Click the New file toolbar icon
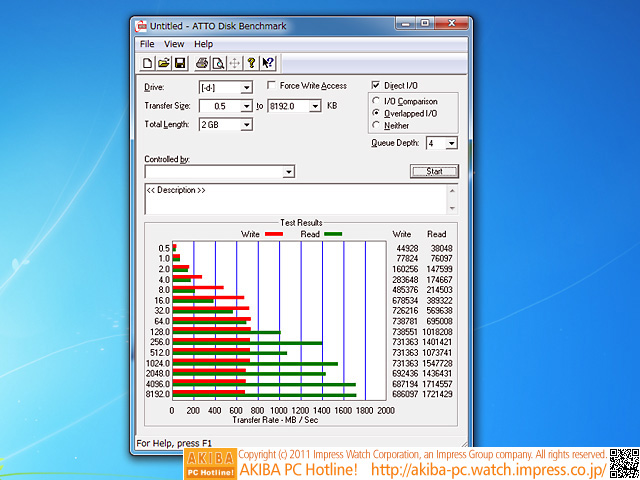This screenshot has height=480, width=640. pyautogui.click(x=146, y=63)
